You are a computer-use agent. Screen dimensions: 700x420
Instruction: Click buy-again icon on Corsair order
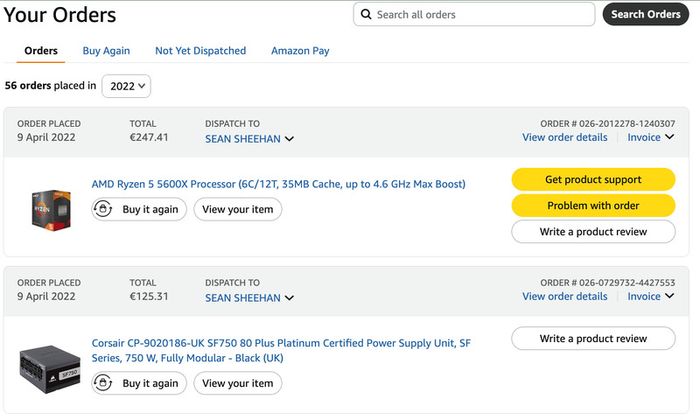click(103, 383)
